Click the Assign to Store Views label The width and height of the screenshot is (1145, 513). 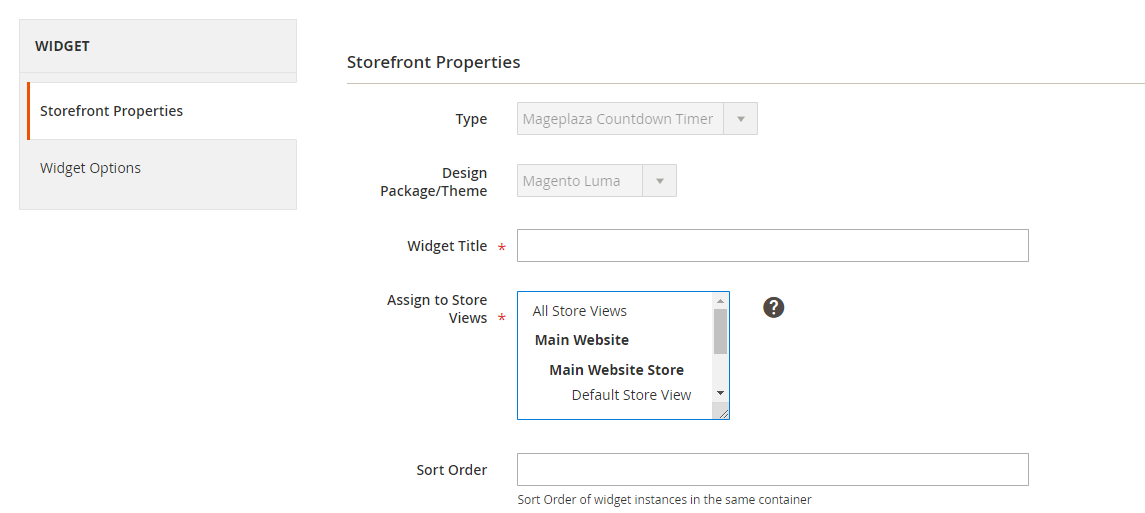[x=437, y=309]
